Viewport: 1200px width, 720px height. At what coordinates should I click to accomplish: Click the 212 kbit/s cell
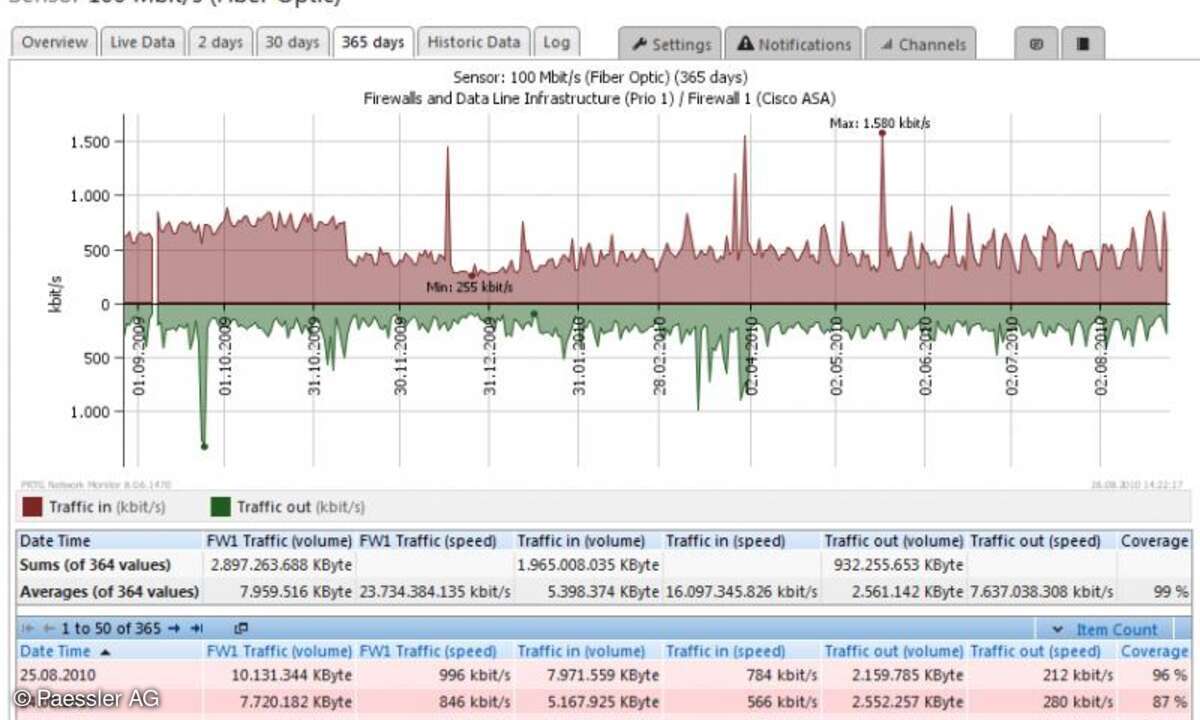tap(1076, 674)
